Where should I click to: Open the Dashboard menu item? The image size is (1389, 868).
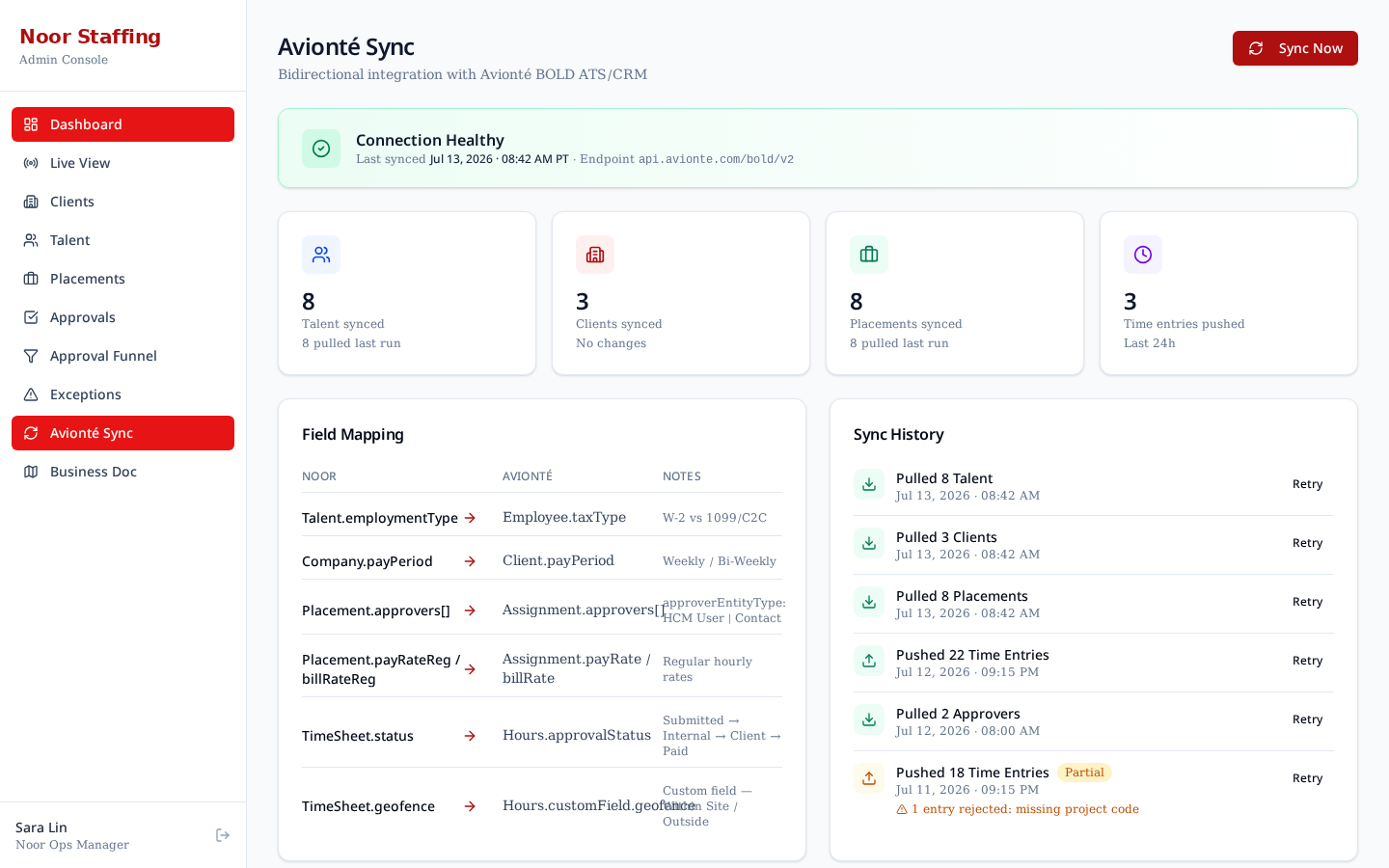click(123, 124)
